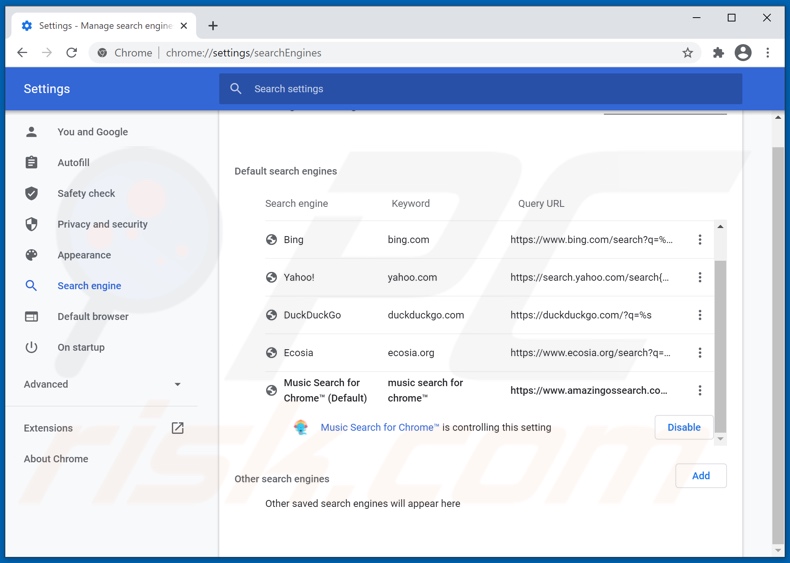
Task: Open Privacy and security settings
Action: [x=101, y=224]
